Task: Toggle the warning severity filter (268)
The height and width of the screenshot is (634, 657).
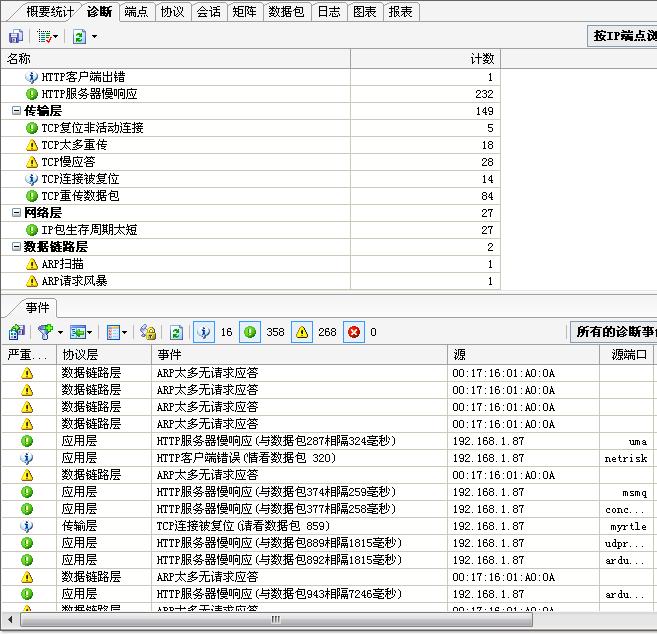Action: pos(302,332)
